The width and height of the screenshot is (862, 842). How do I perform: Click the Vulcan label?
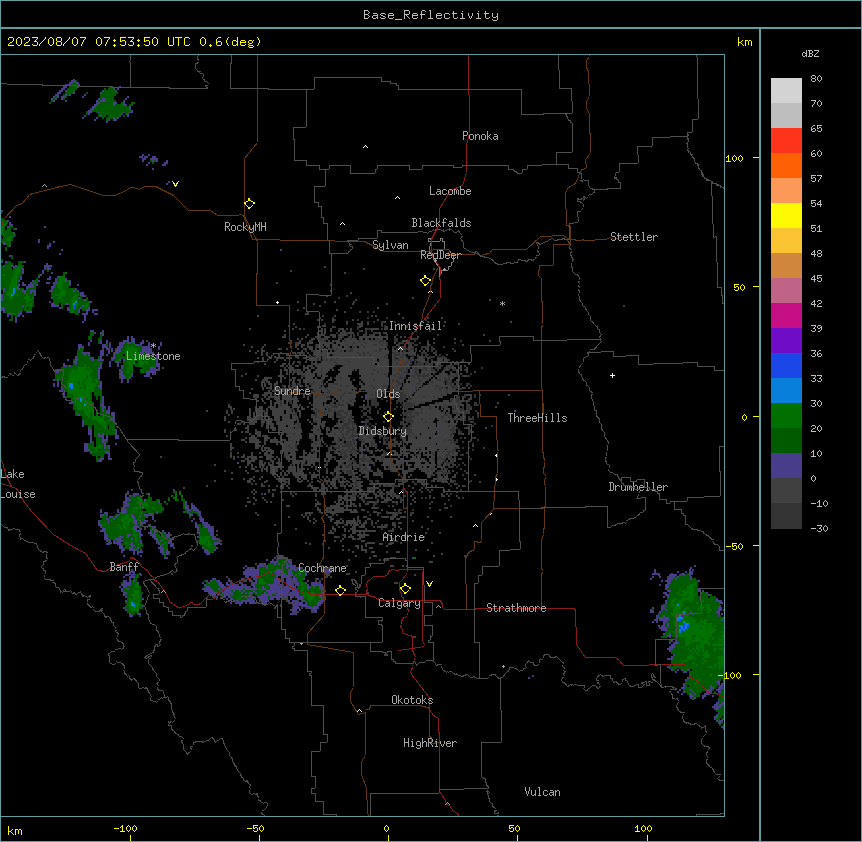(543, 792)
